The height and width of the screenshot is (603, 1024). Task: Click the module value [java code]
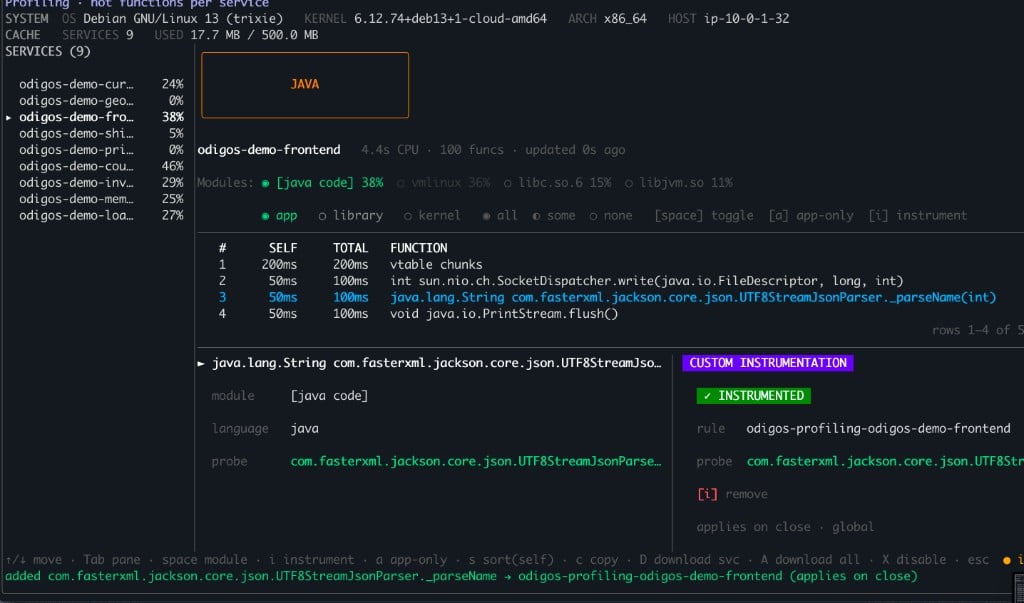click(329, 395)
